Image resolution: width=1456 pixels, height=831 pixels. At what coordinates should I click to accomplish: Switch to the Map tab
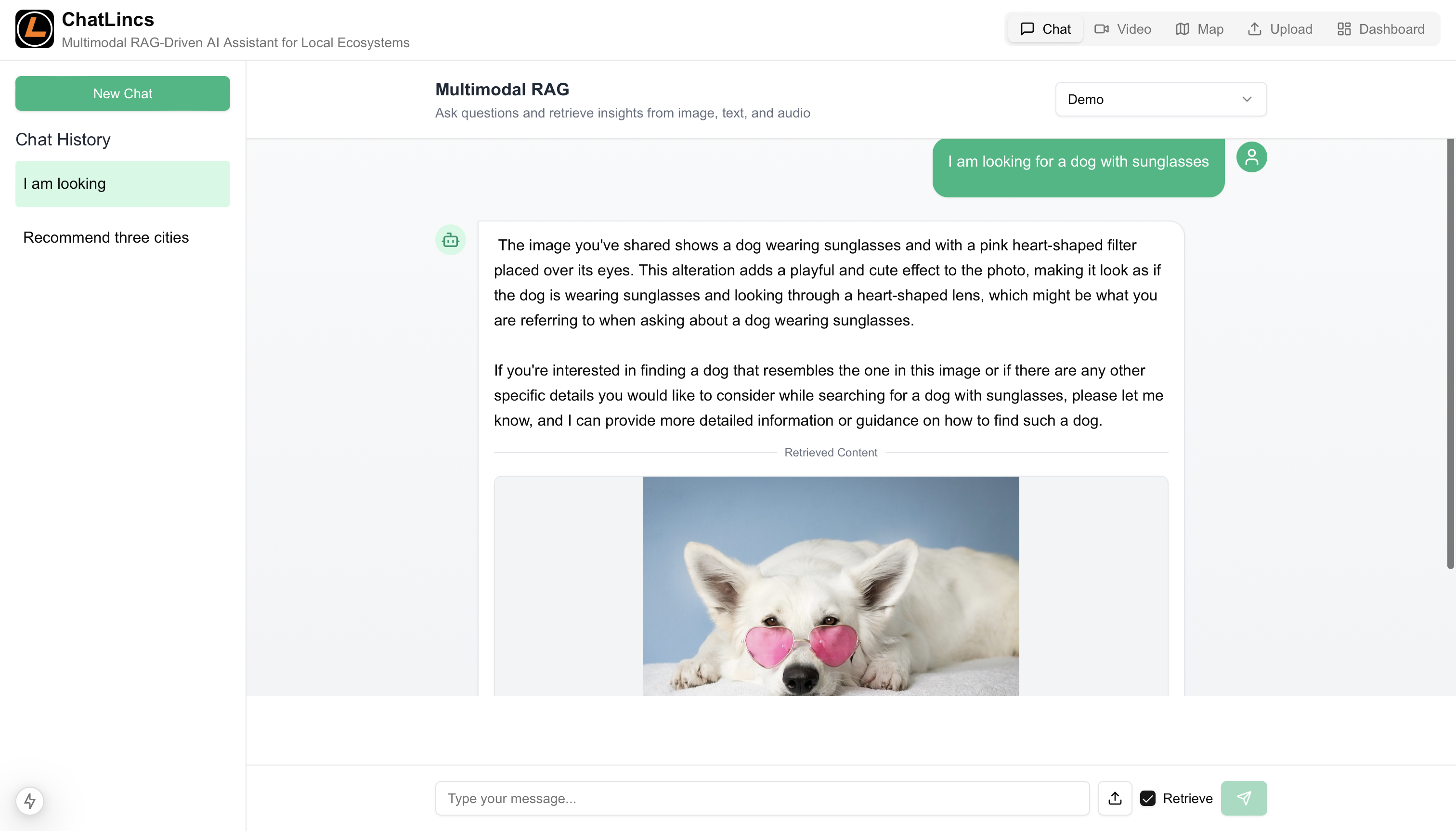point(1199,29)
